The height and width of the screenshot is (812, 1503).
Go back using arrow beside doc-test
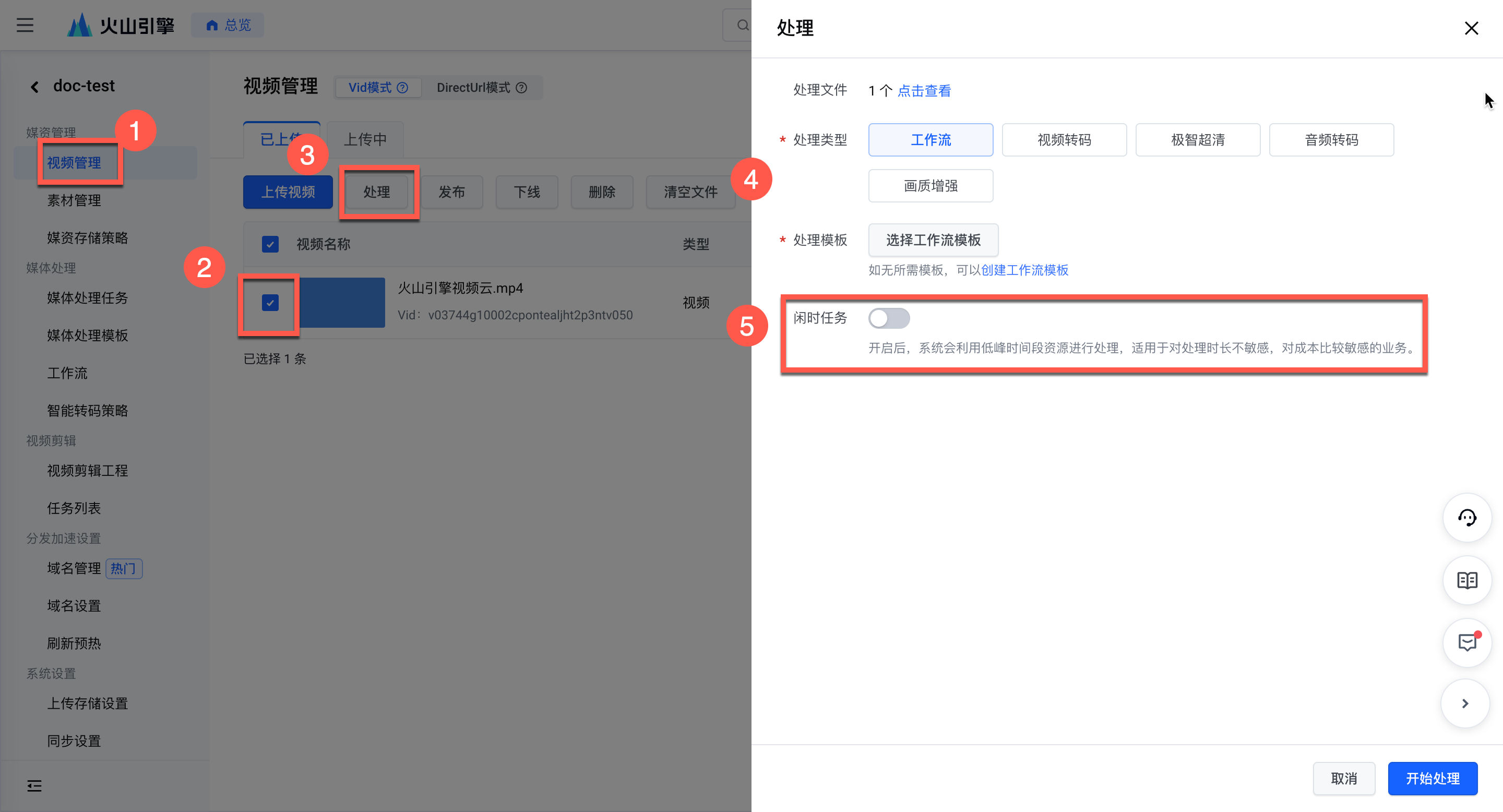pos(34,87)
